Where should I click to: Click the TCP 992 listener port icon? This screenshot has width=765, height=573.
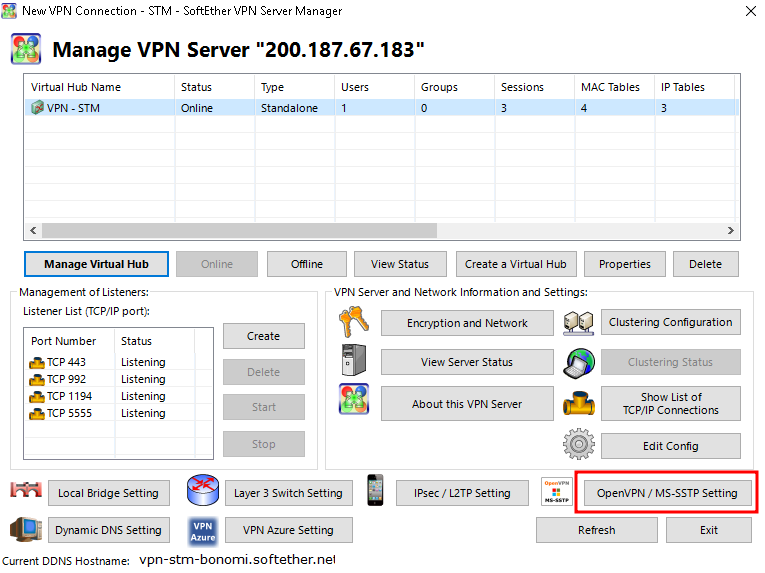pyautogui.click(x=37, y=380)
